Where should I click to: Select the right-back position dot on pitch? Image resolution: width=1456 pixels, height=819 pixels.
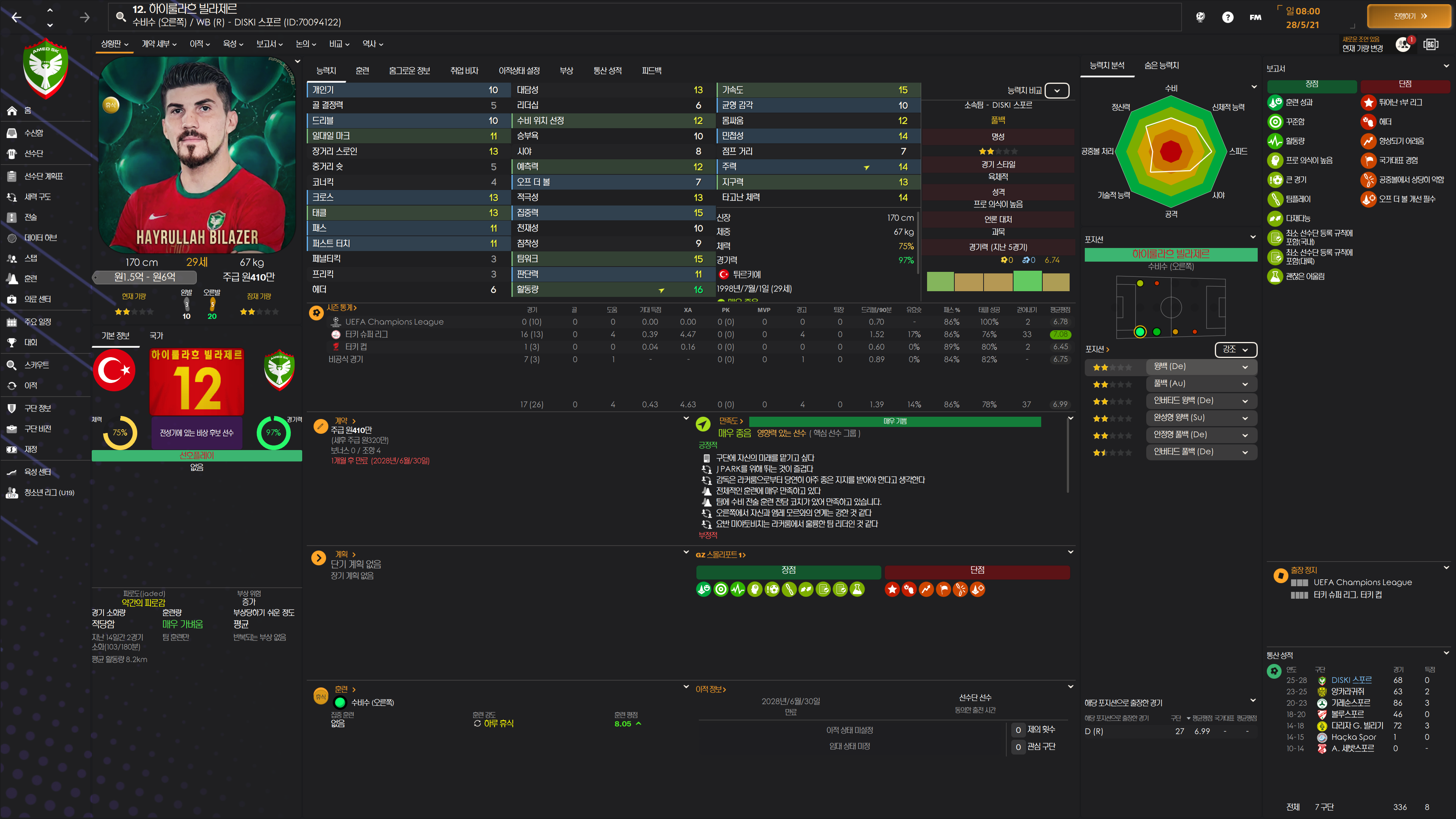(x=1139, y=332)
